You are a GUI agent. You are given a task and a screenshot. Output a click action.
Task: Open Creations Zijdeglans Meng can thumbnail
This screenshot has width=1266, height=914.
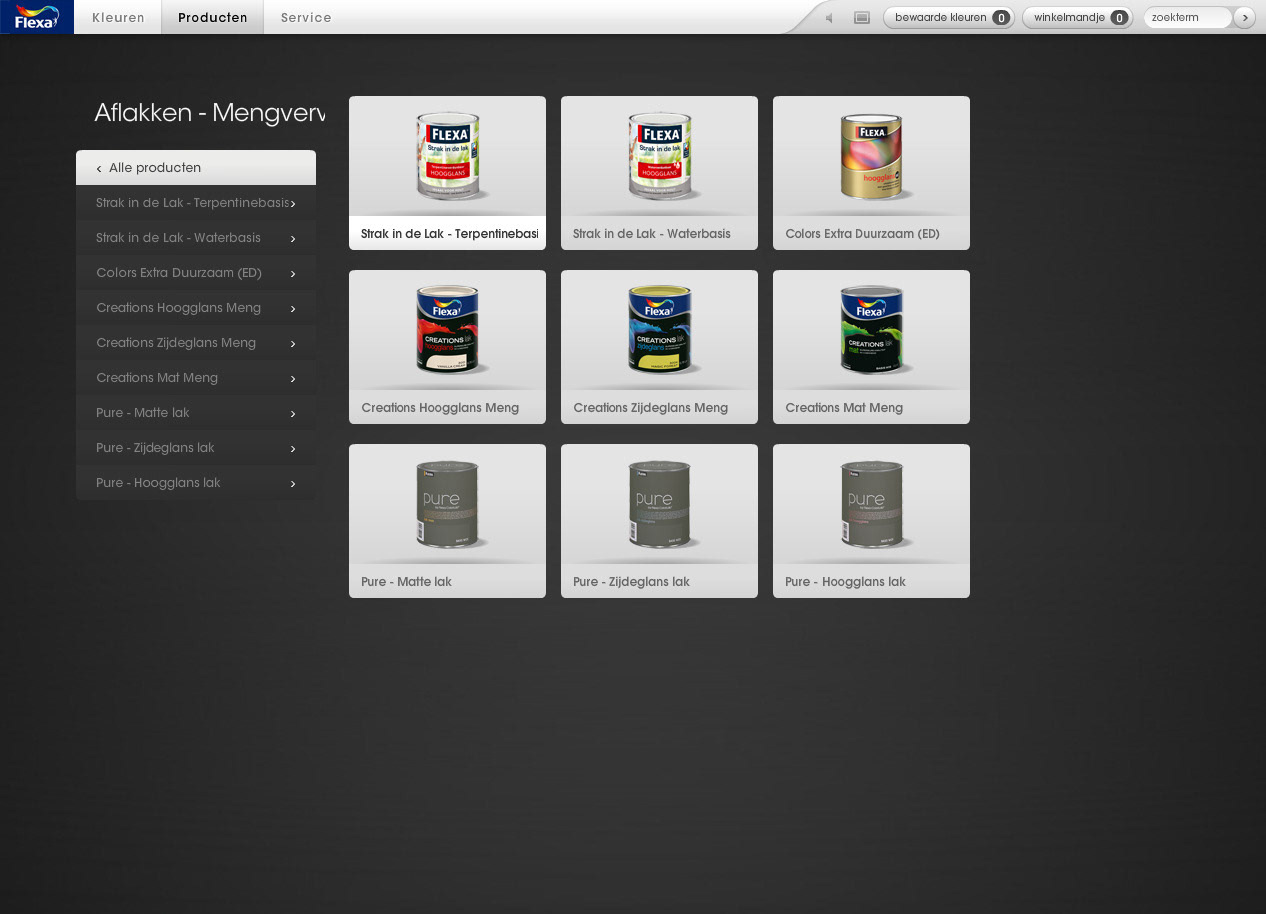[x=660, y=331]
